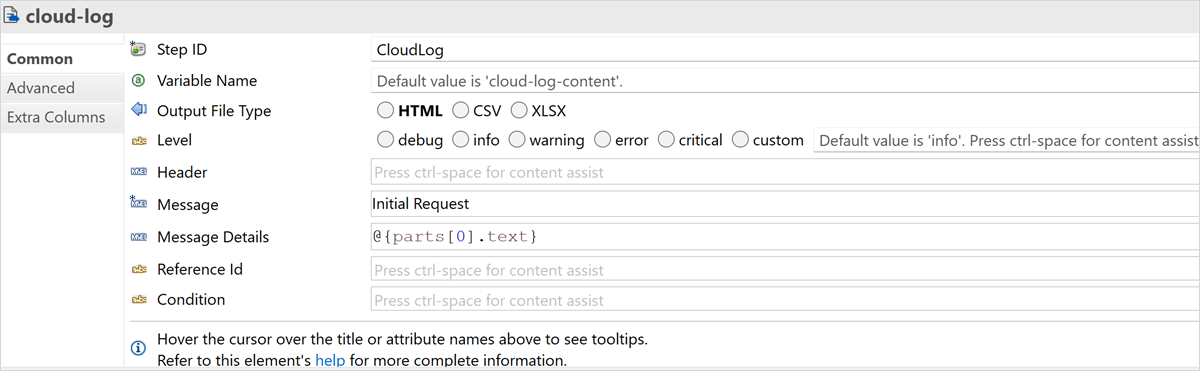Click the Reference Id label
The image size is (1200, 371).
click(200, 269)
